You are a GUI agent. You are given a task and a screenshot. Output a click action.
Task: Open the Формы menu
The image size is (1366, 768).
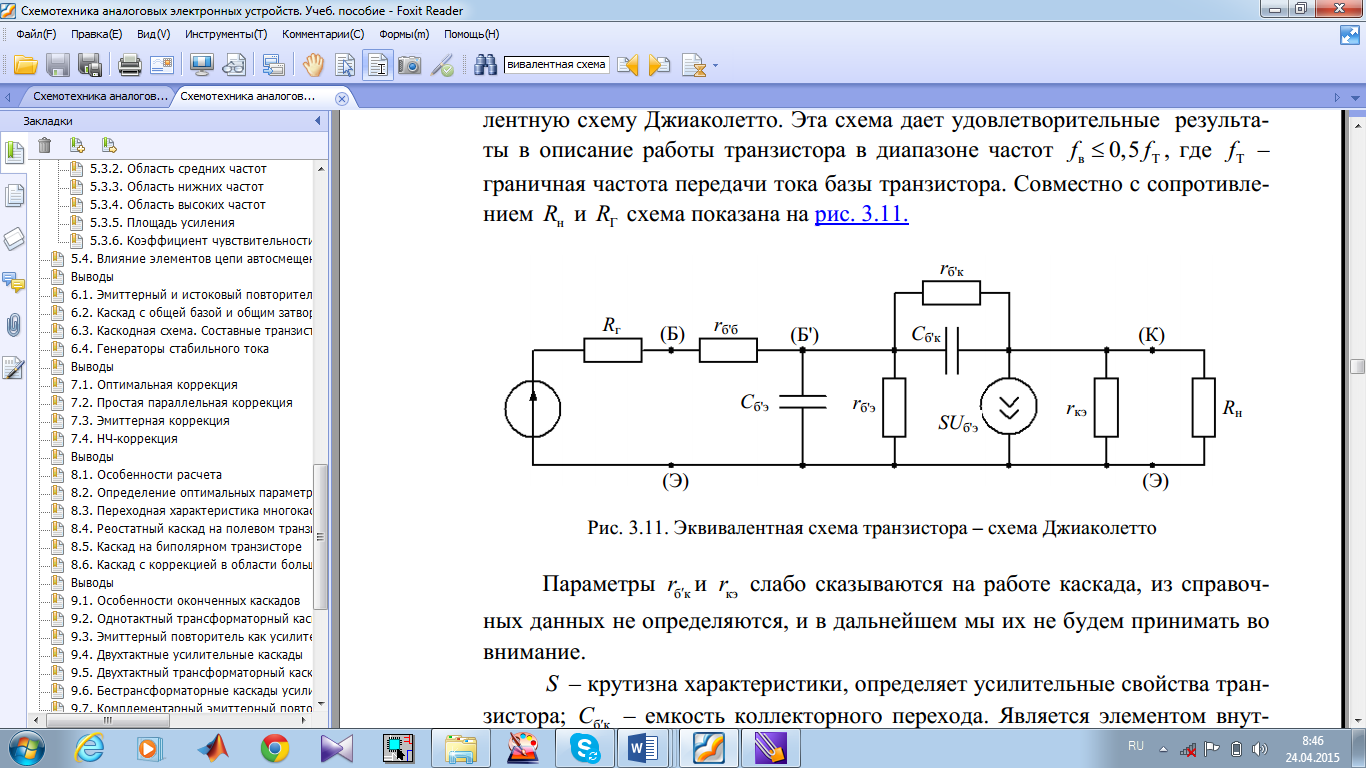pos(404,34)
